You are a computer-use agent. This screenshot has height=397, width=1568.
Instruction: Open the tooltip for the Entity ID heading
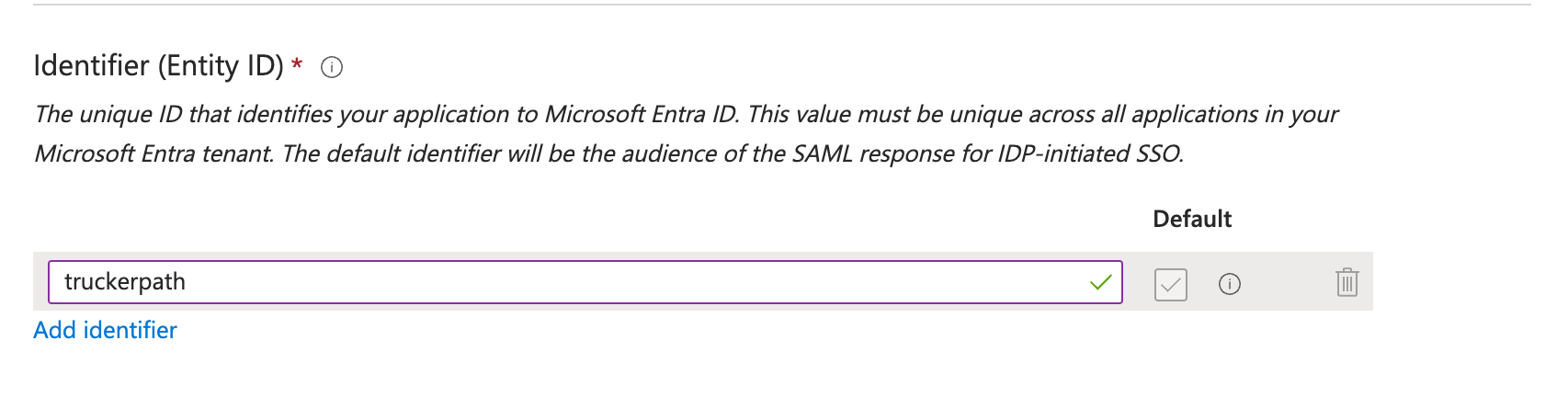tap(332, 67)
